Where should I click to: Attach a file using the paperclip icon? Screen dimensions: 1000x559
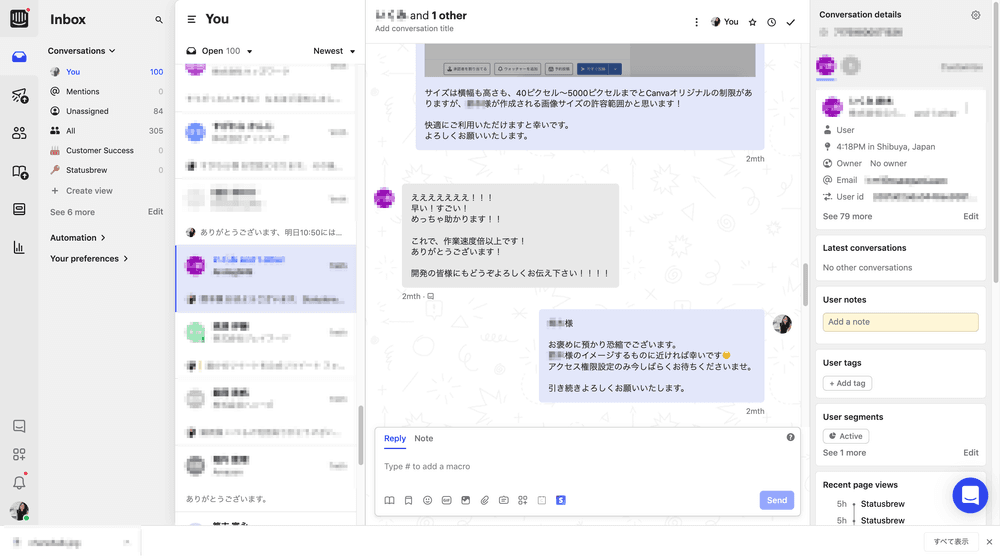tap(485, 500)
